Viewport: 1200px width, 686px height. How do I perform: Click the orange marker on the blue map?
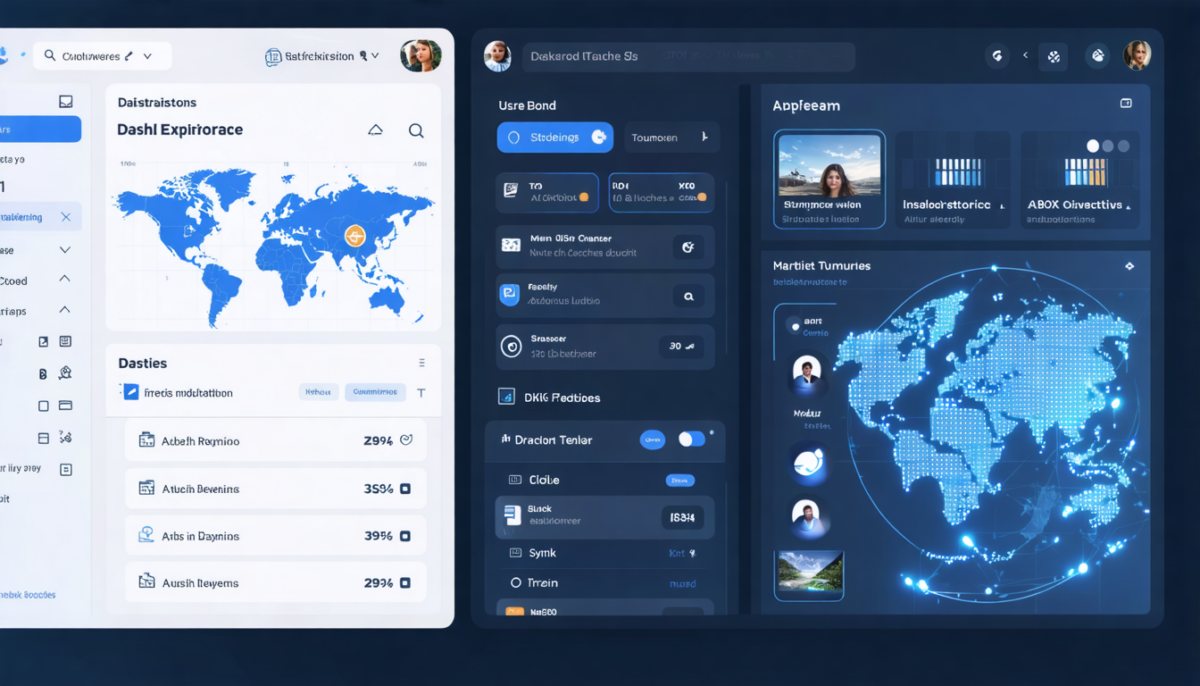[x=354, y=236]
